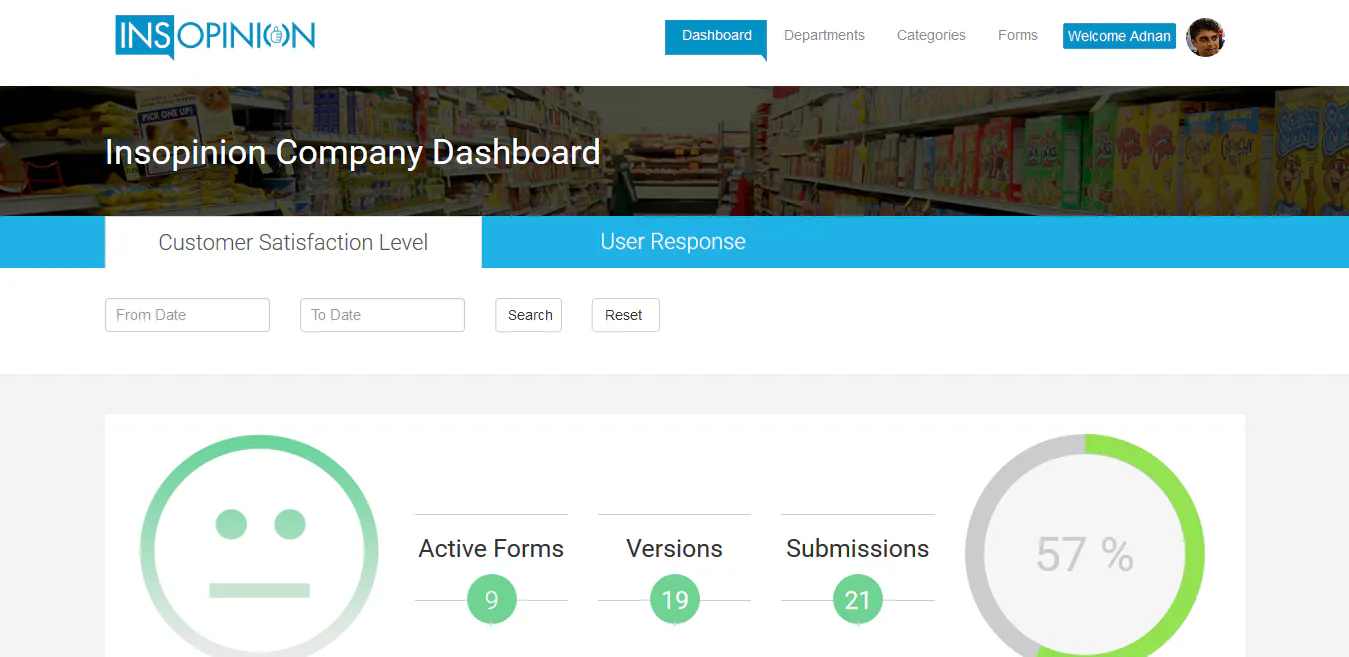Open the user profile avatar
The height and width of the screenshot is (657, 1349).
(1206, 37)
